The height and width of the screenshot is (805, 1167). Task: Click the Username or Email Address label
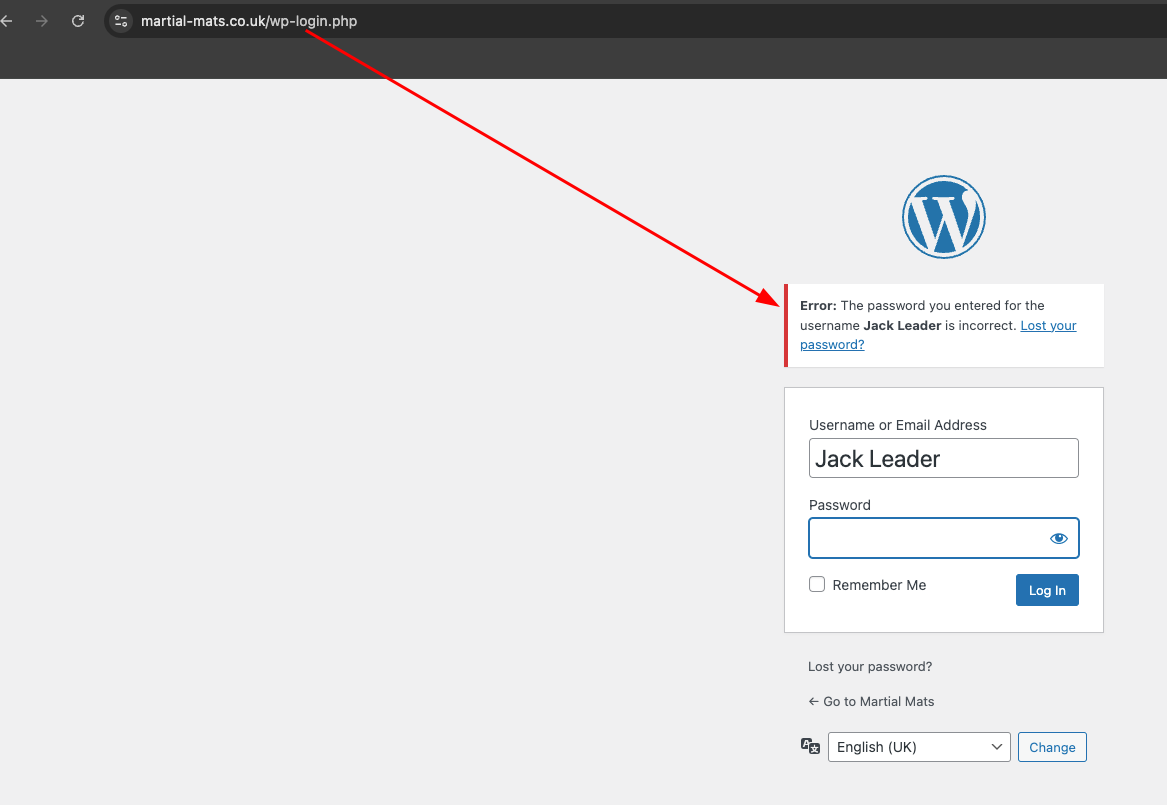(x=898, y=425)
